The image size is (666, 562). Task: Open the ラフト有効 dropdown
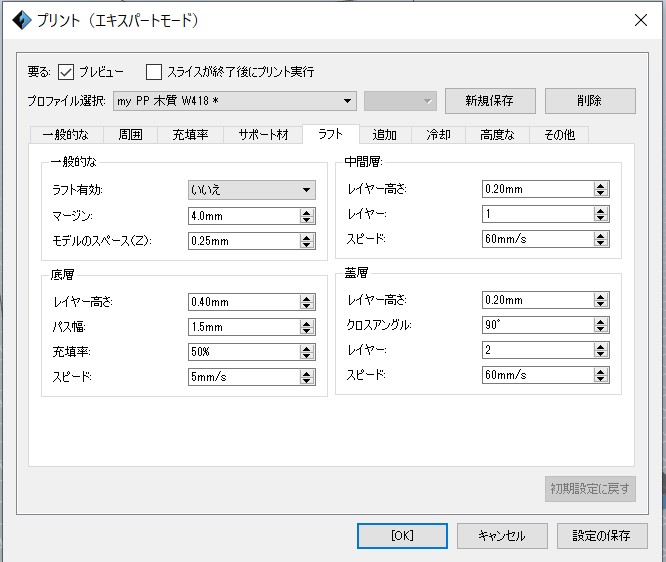pyautogui.click(x=252, y=190)
